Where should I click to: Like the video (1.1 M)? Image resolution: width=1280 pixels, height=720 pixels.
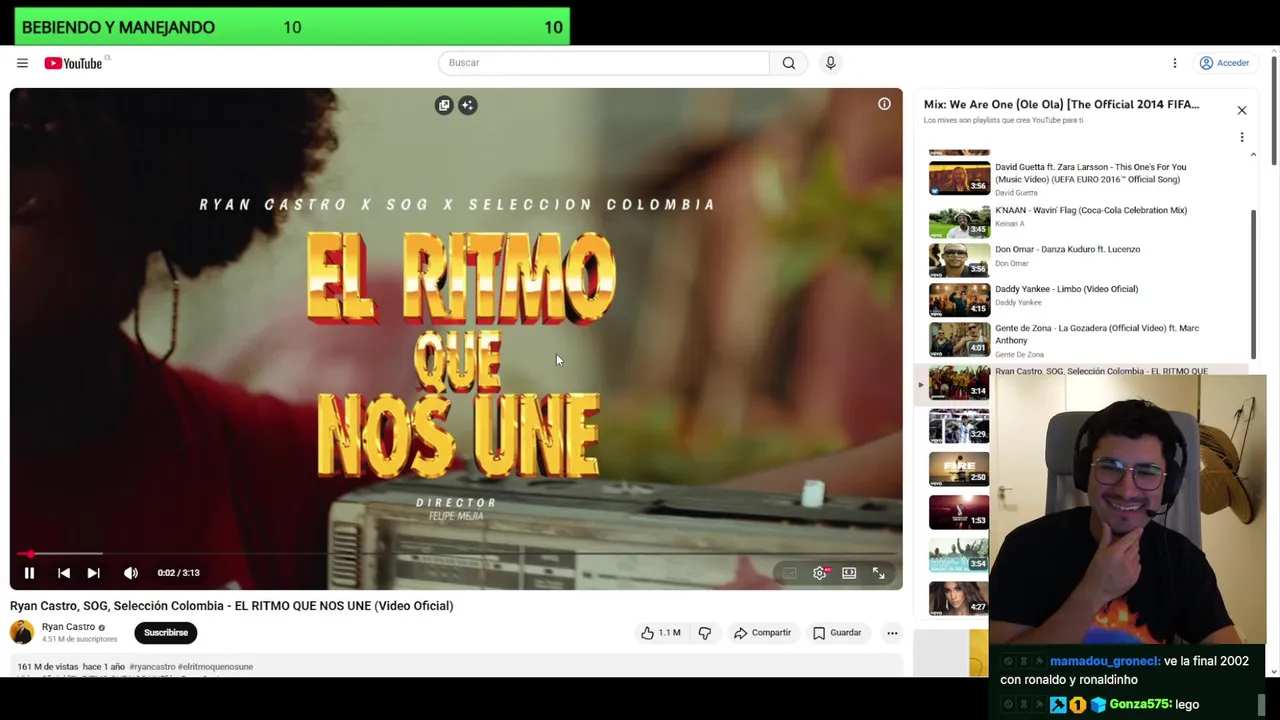(x=660, y=632)
